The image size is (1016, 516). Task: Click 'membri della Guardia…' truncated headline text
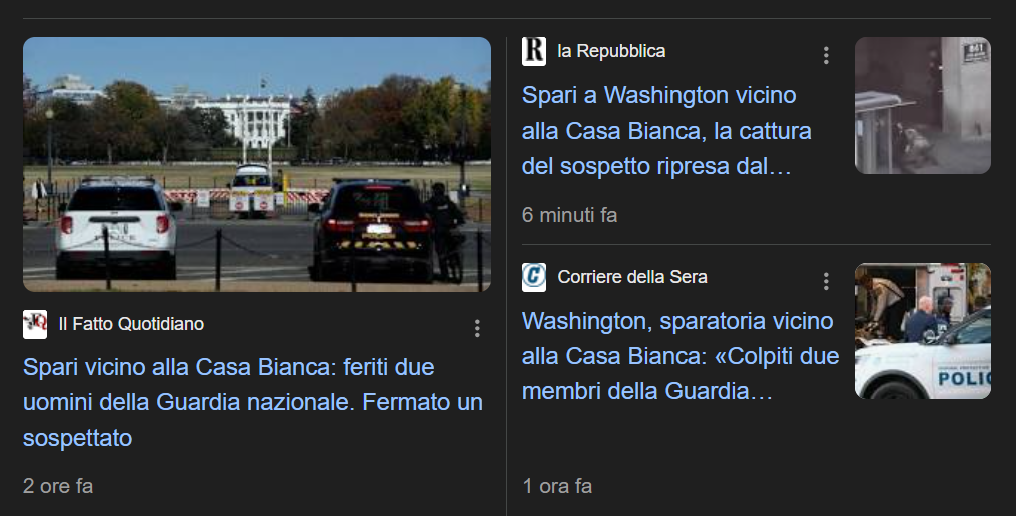tap(647, 392)
